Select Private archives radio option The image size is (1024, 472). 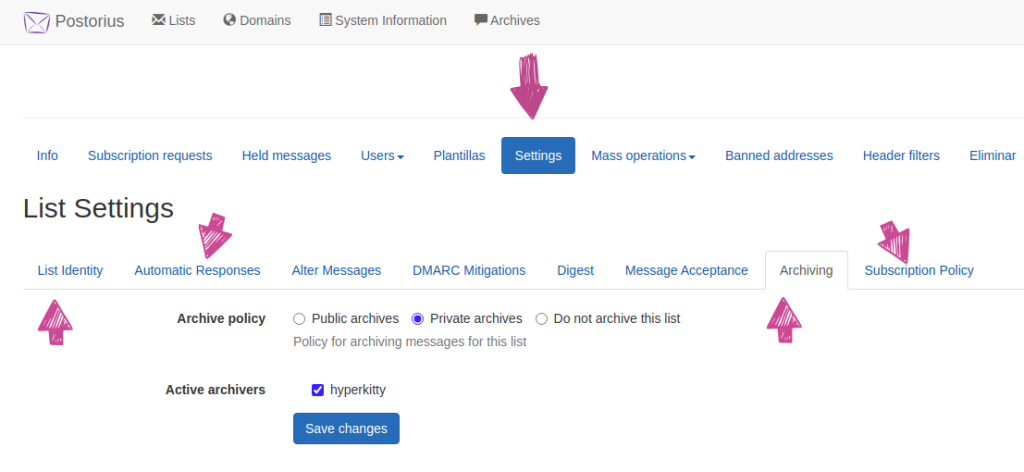coord(417,319)
